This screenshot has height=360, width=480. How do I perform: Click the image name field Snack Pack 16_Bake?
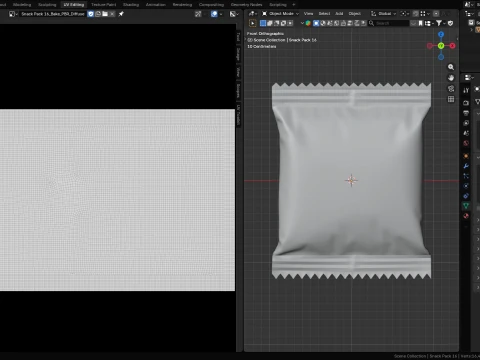click(x=53, y=14)
